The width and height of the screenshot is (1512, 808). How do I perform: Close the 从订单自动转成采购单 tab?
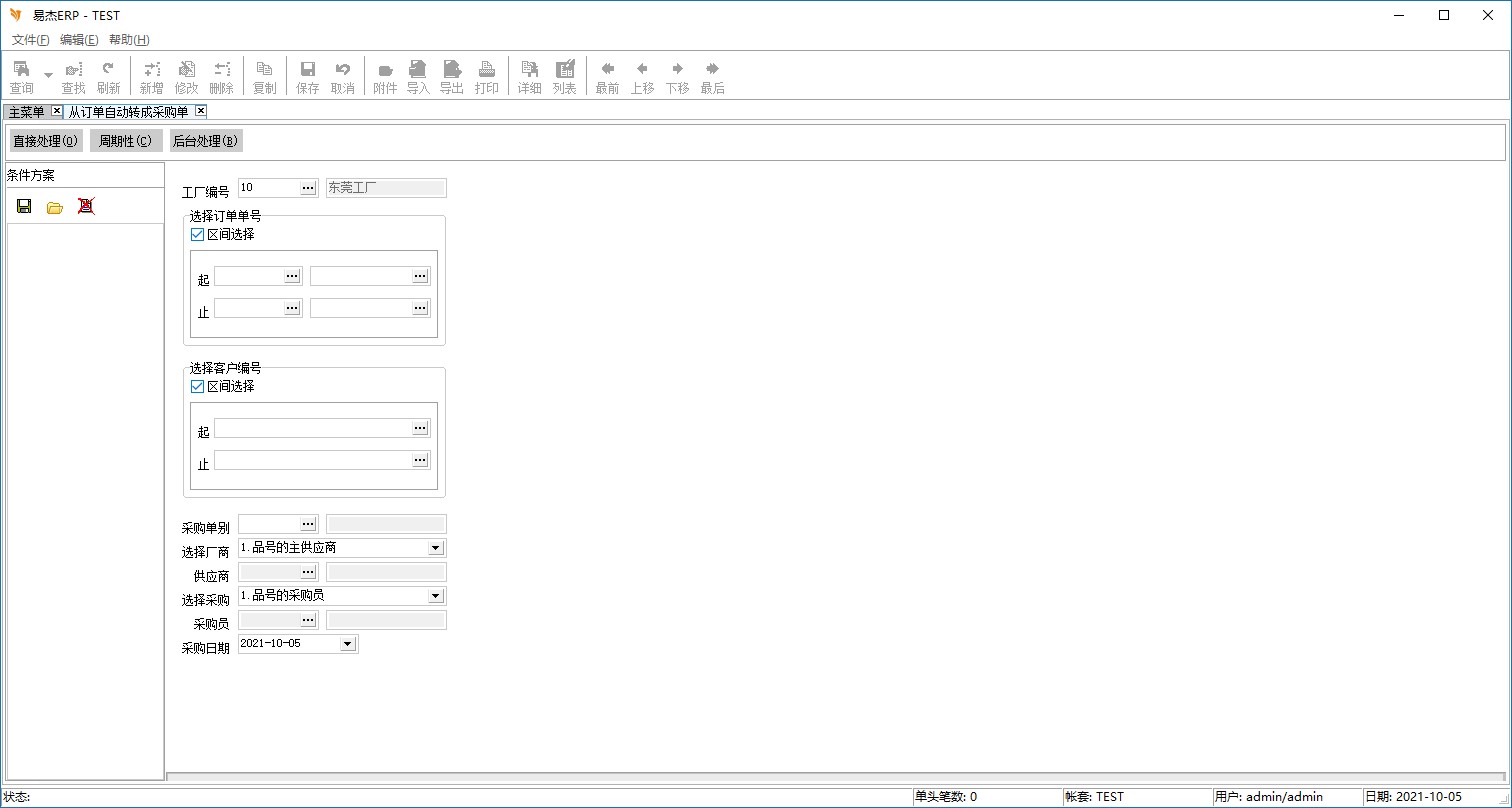click(201, 111)
